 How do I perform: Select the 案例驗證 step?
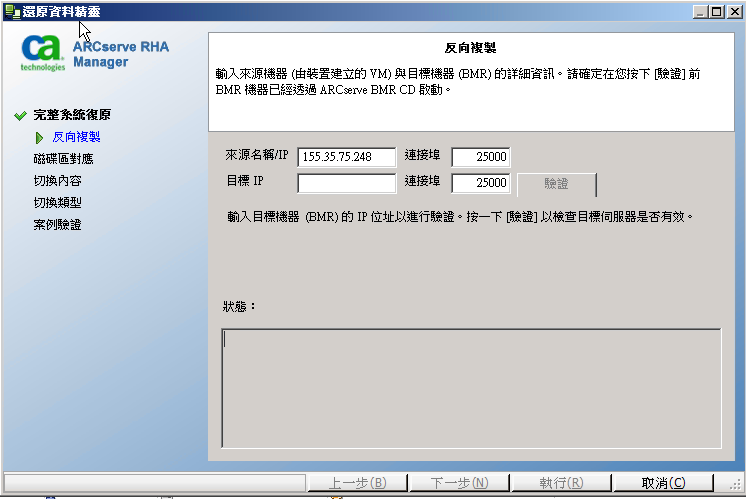58,225
